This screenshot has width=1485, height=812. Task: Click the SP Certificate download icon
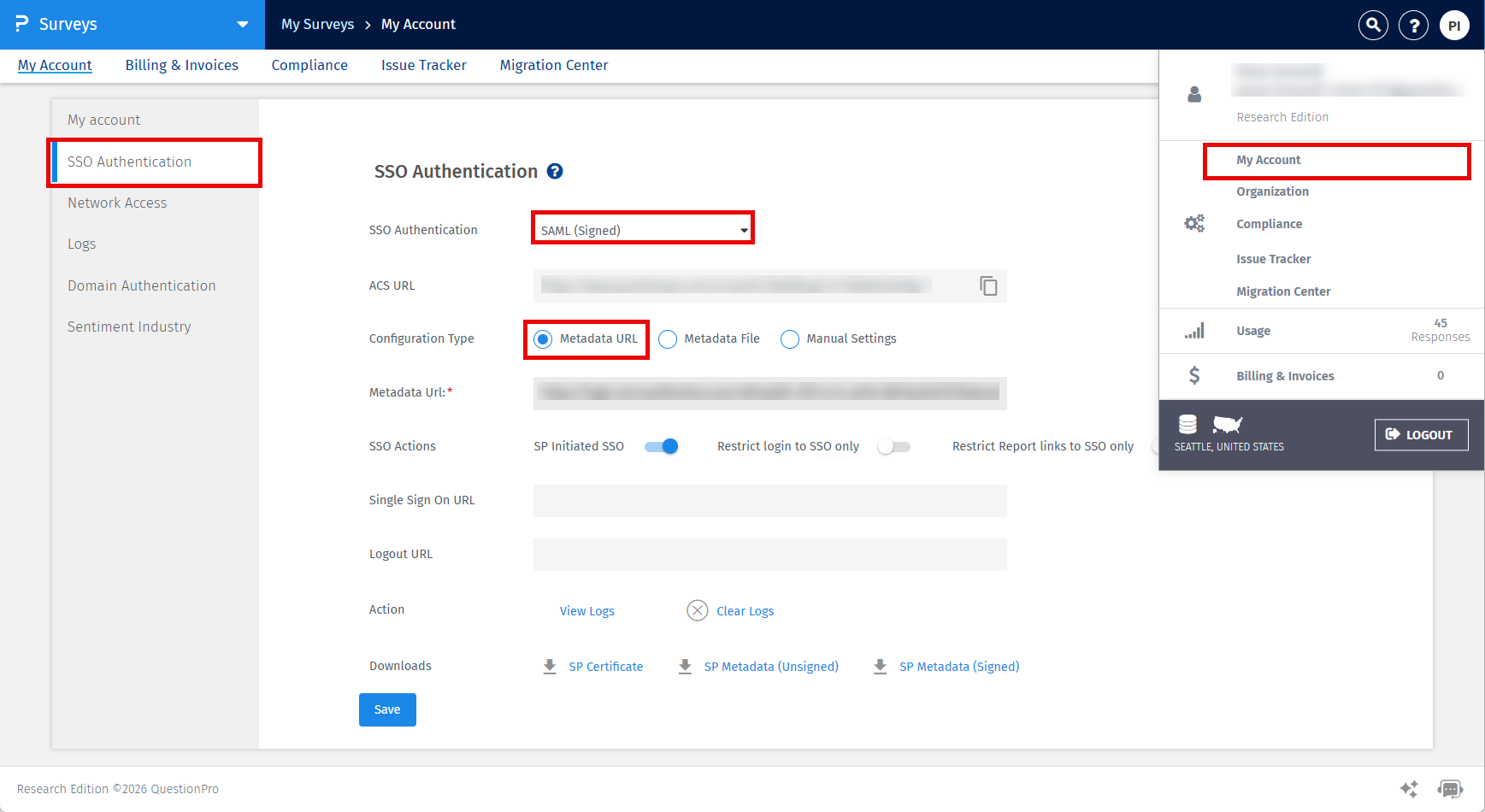[x=550, y=667]
